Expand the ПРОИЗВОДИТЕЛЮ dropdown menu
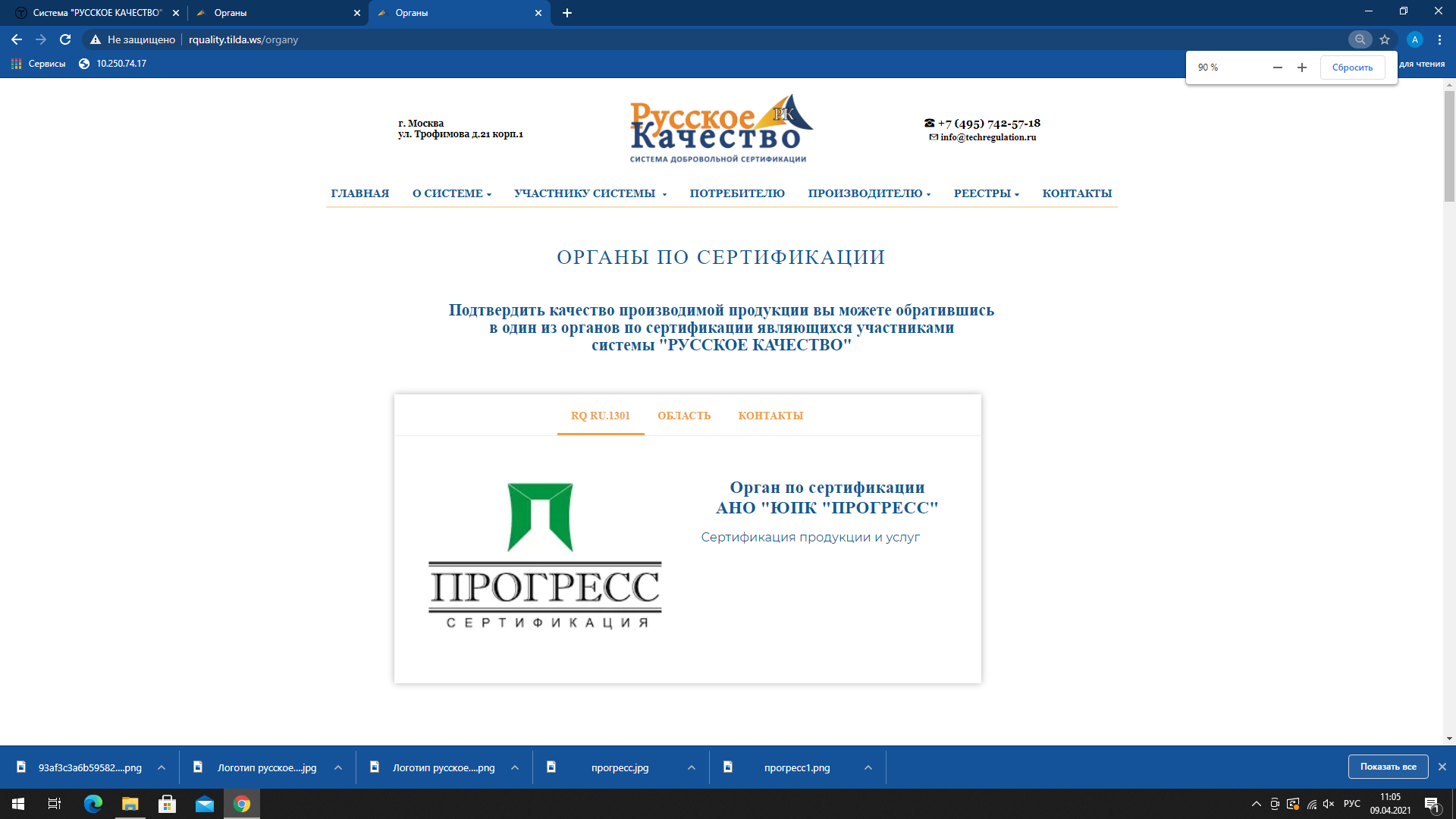Viewport: 1456px width, 819px height. pyautogui.click(x=869, y=193)
